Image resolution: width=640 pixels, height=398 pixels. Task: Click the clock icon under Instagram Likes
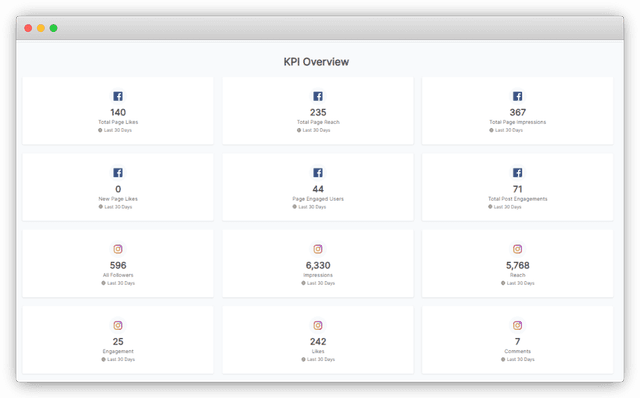pyautogui.click(x=303, y=359)
